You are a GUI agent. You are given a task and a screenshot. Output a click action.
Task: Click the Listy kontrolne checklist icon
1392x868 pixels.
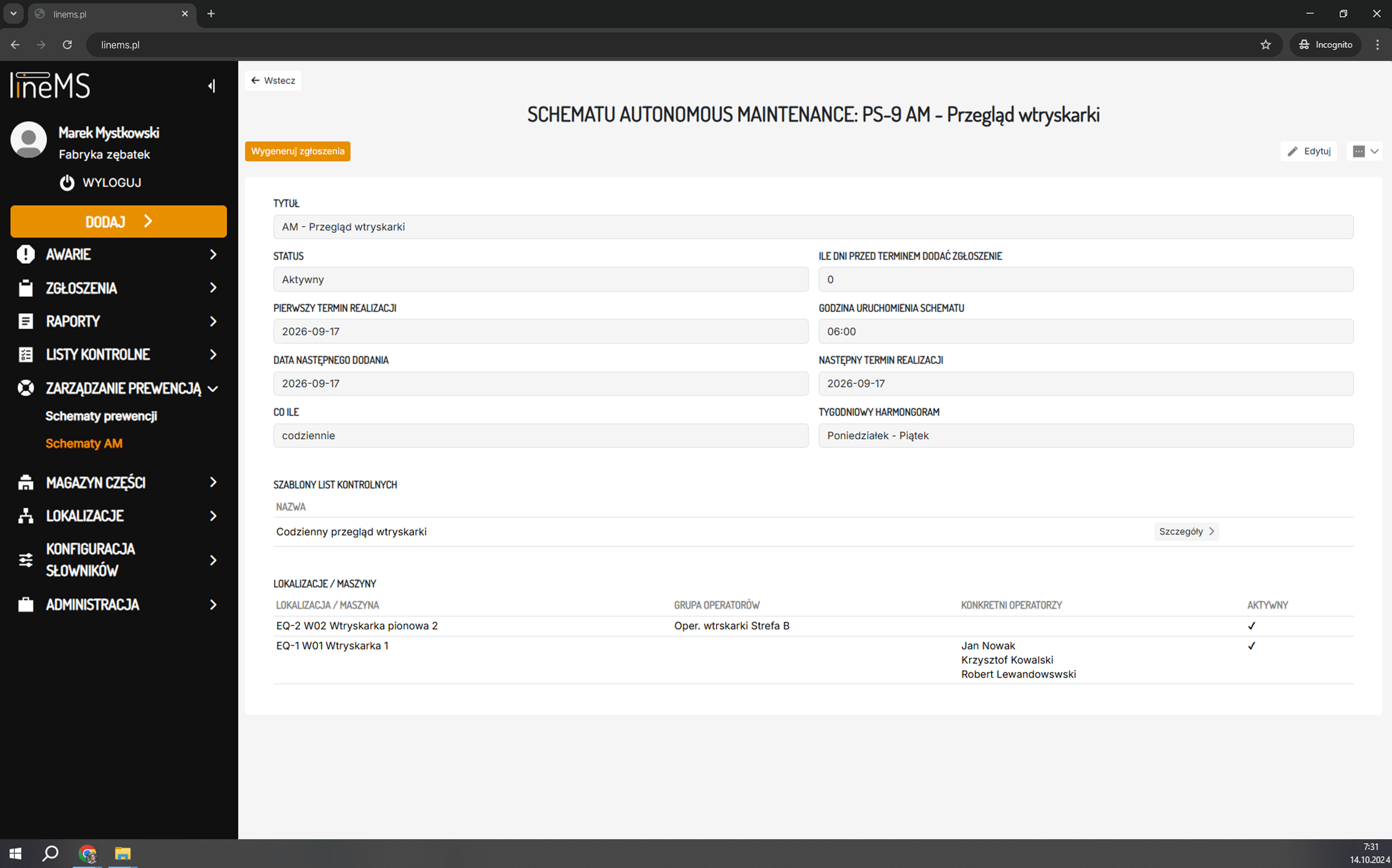pos(26,355)
